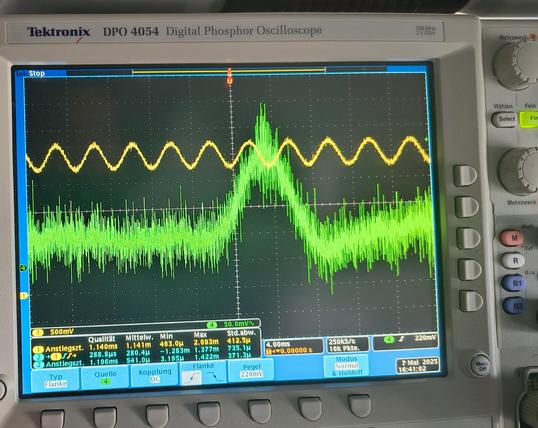Click the trigger delay 0.00000 s readout
The height and width of the screenshot is (428, 538).
289,350
